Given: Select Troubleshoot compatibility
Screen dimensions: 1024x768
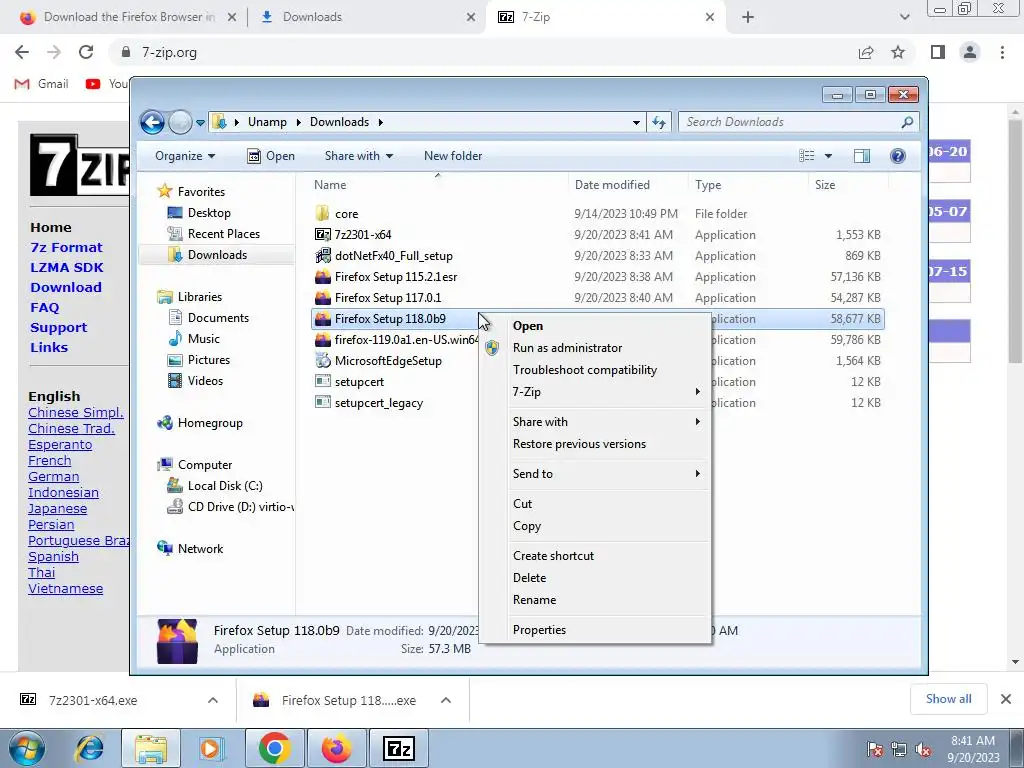Looking at the screenshot, I should coord(607,370).
